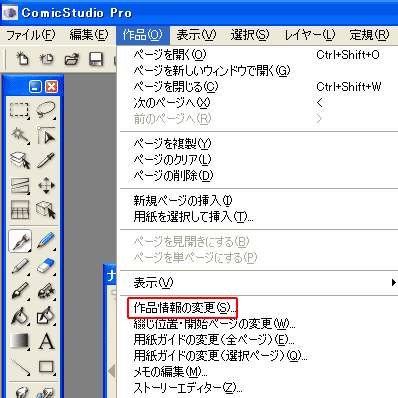Choose the Rectangle shape tool
The height and width of the screenshot is (398, 398).
coord(46,367)
